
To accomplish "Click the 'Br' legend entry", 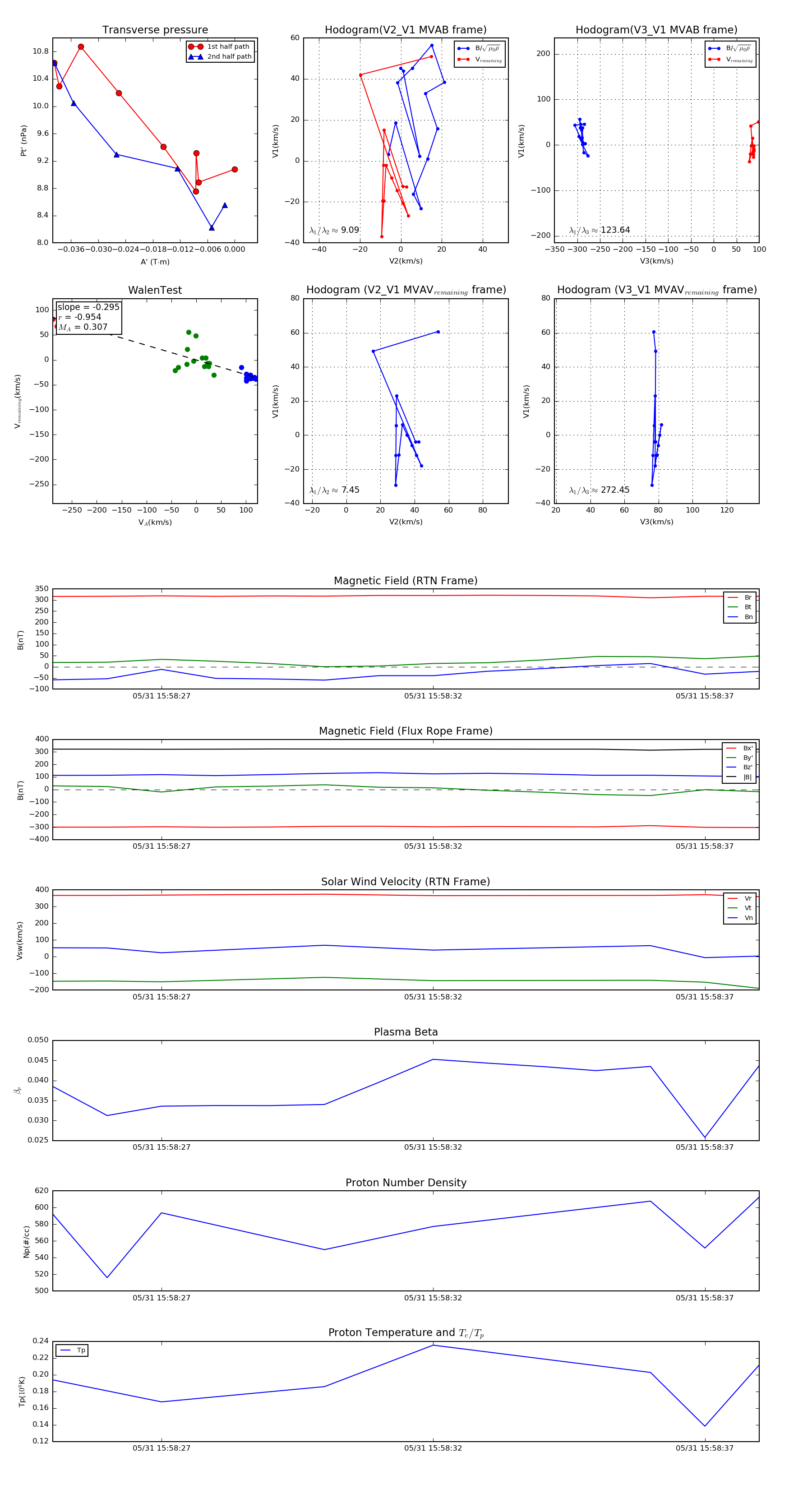I will pos(740,598).
